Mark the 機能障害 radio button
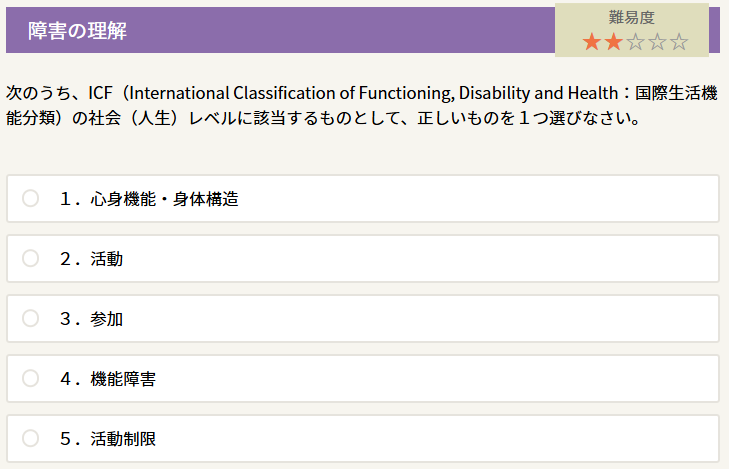 click(31, 378)
